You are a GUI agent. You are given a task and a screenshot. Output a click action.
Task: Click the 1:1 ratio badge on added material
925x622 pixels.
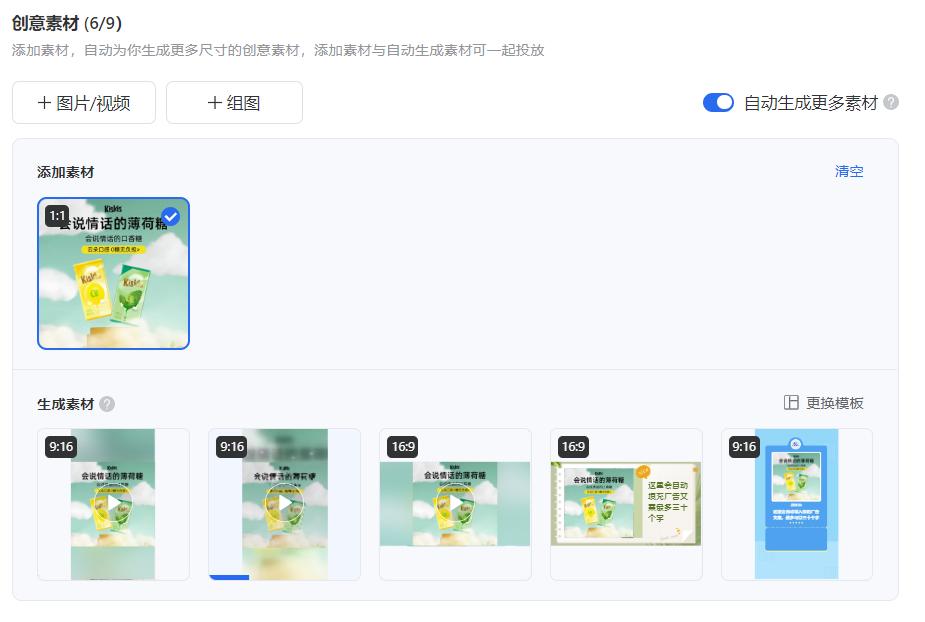coord(56,214)
